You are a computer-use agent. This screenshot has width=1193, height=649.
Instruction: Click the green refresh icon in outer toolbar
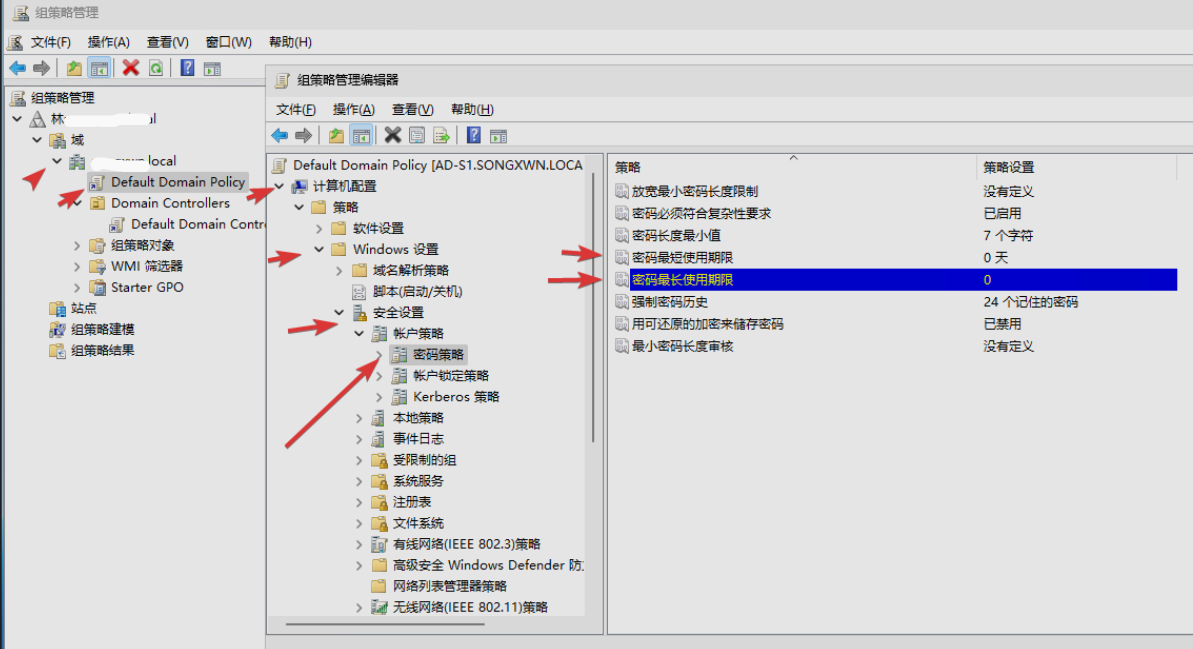click(156, 68)
